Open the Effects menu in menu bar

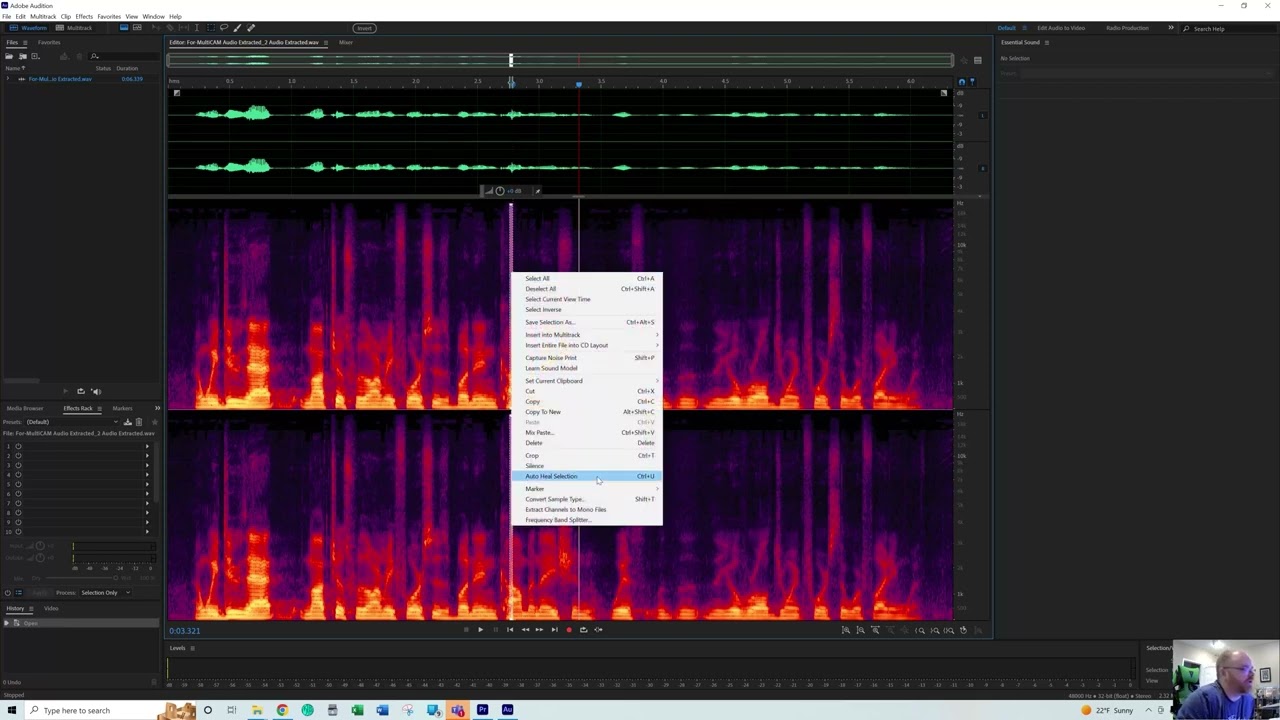tap(84, 16)
